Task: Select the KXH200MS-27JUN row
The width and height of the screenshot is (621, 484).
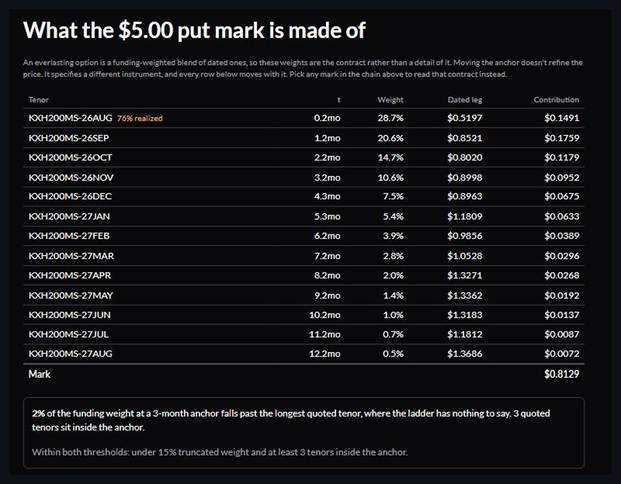Action: click(x=304, y=315)
